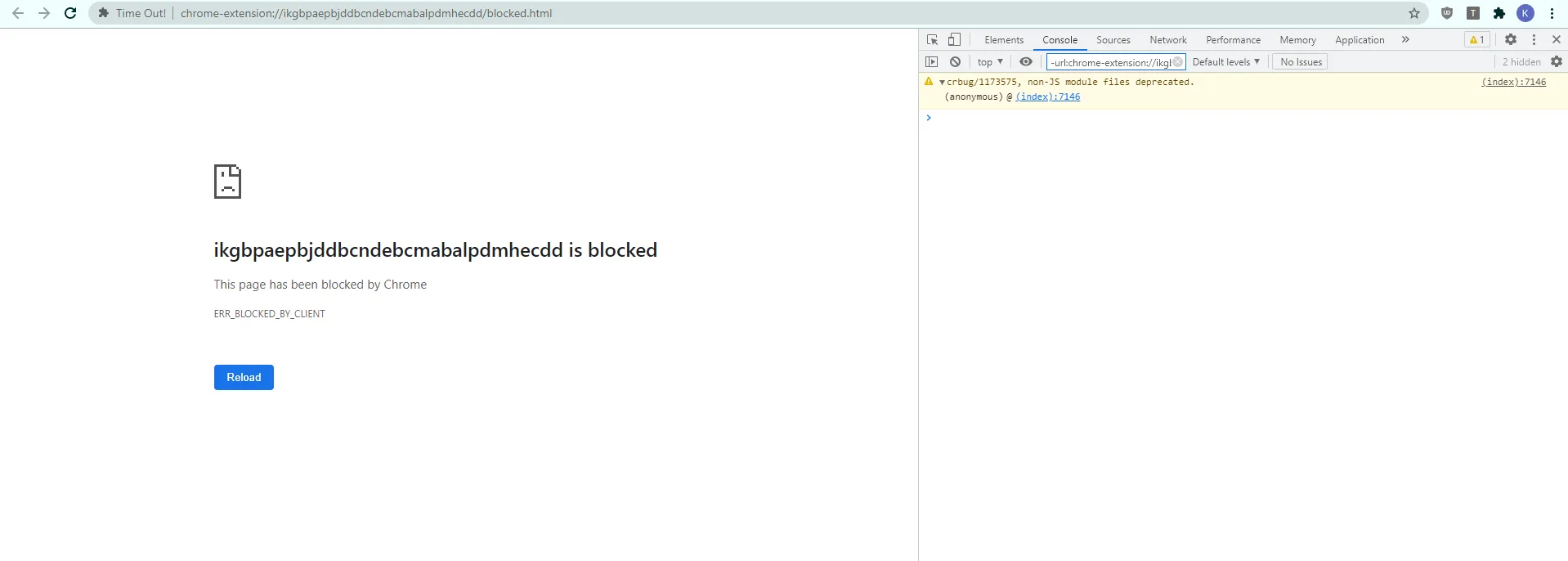Switch to the Elements tab
The width and height of the screenshot is (1568, 561).
(x=1004, y=39)
